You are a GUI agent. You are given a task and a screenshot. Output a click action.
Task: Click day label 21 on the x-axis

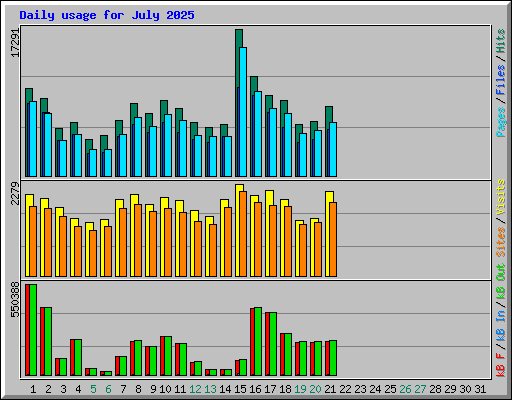[x=330, y=389]
